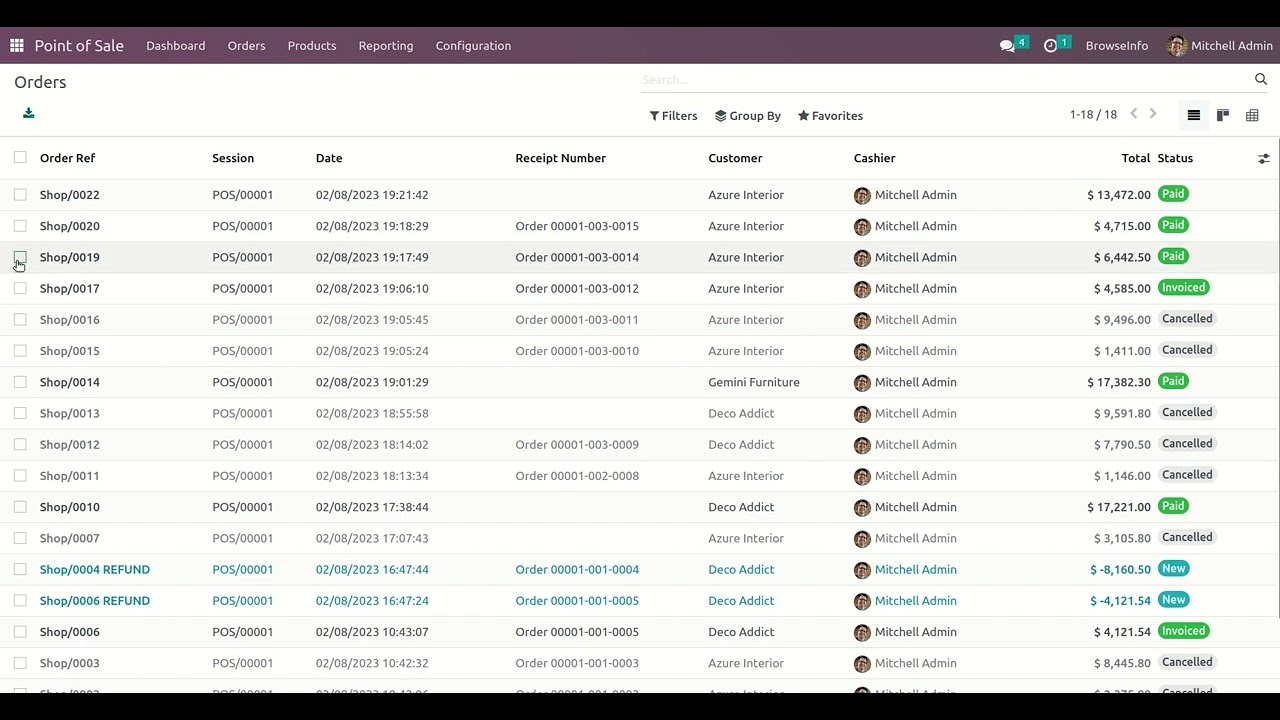Viewport: 1280px width, 720px height.
Task: Toggle the select-all orders checkbox
Action: (20, 157)
